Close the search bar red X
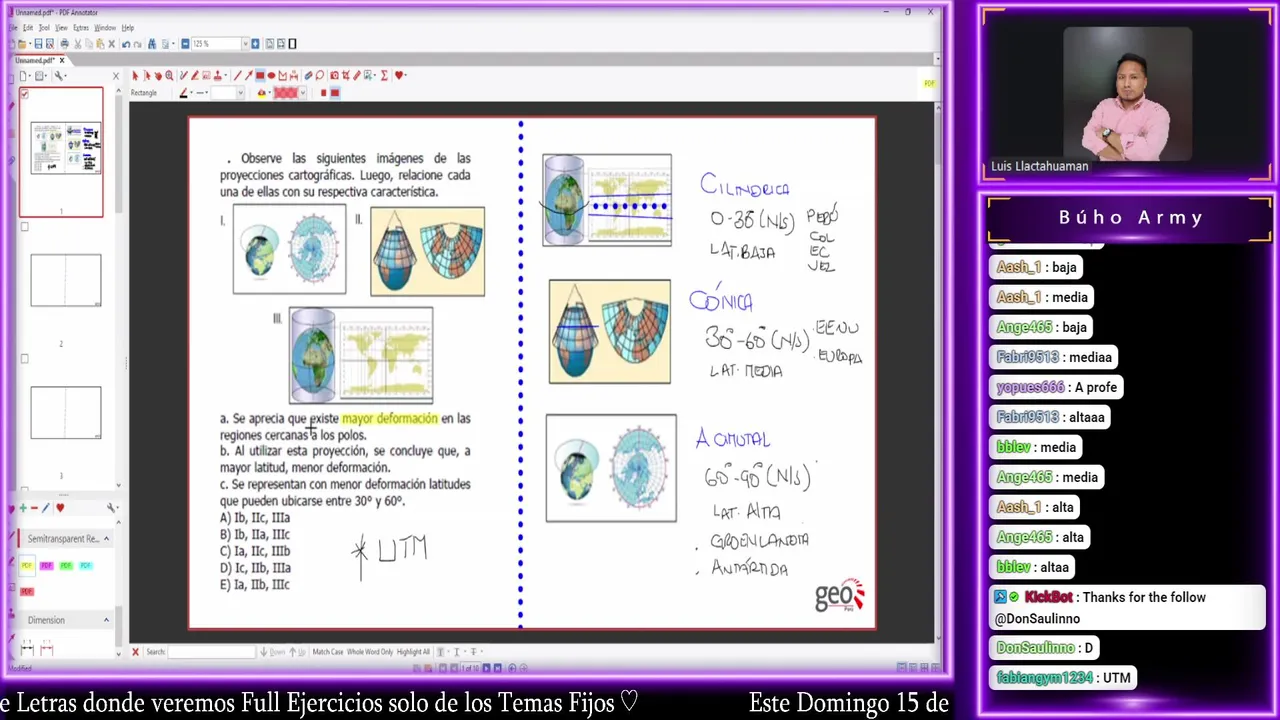The width and height of the screenshot is (1280, 720). pos(135,652)
